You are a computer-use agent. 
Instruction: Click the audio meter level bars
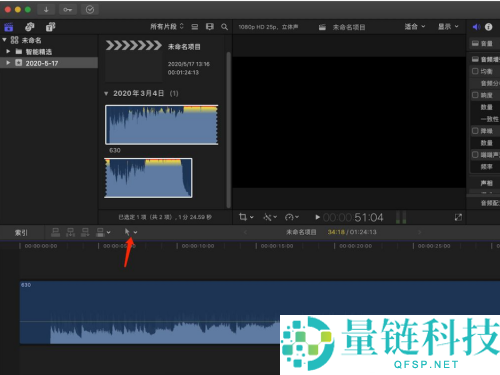click(x=401, y=217)
